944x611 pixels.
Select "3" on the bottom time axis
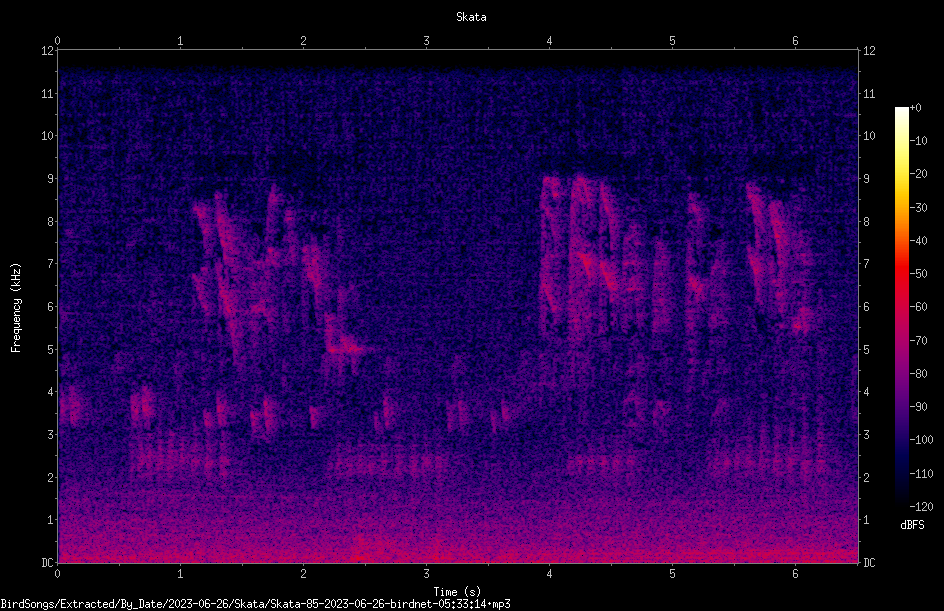click(426, 574)
